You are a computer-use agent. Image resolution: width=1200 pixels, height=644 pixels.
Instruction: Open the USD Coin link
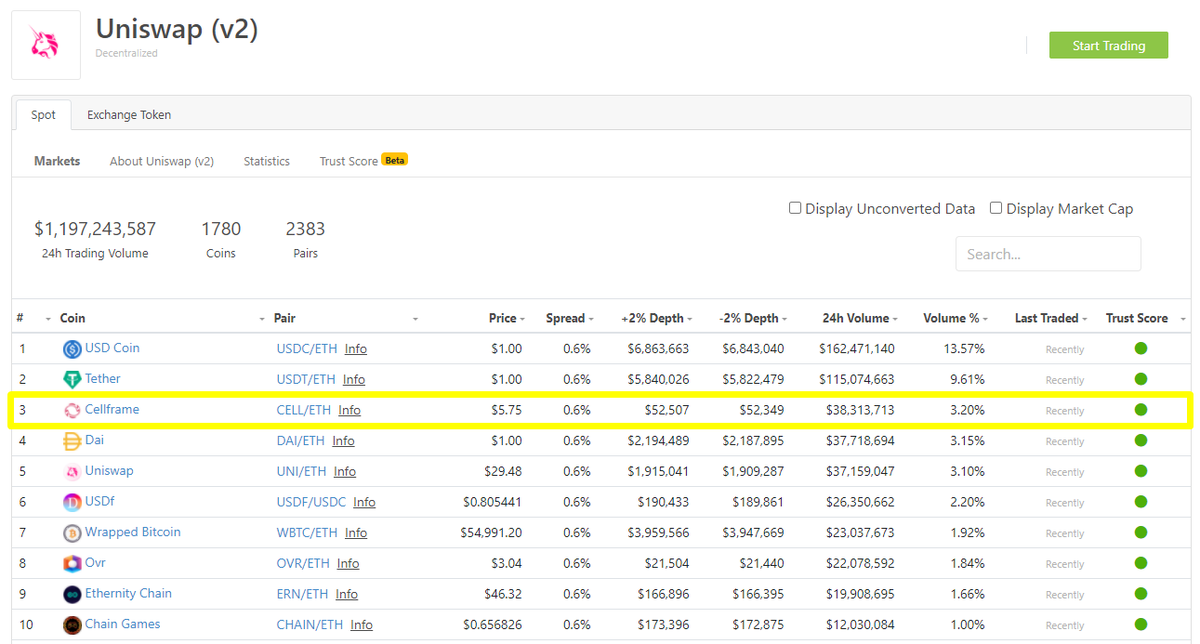[x=112, y=348]
